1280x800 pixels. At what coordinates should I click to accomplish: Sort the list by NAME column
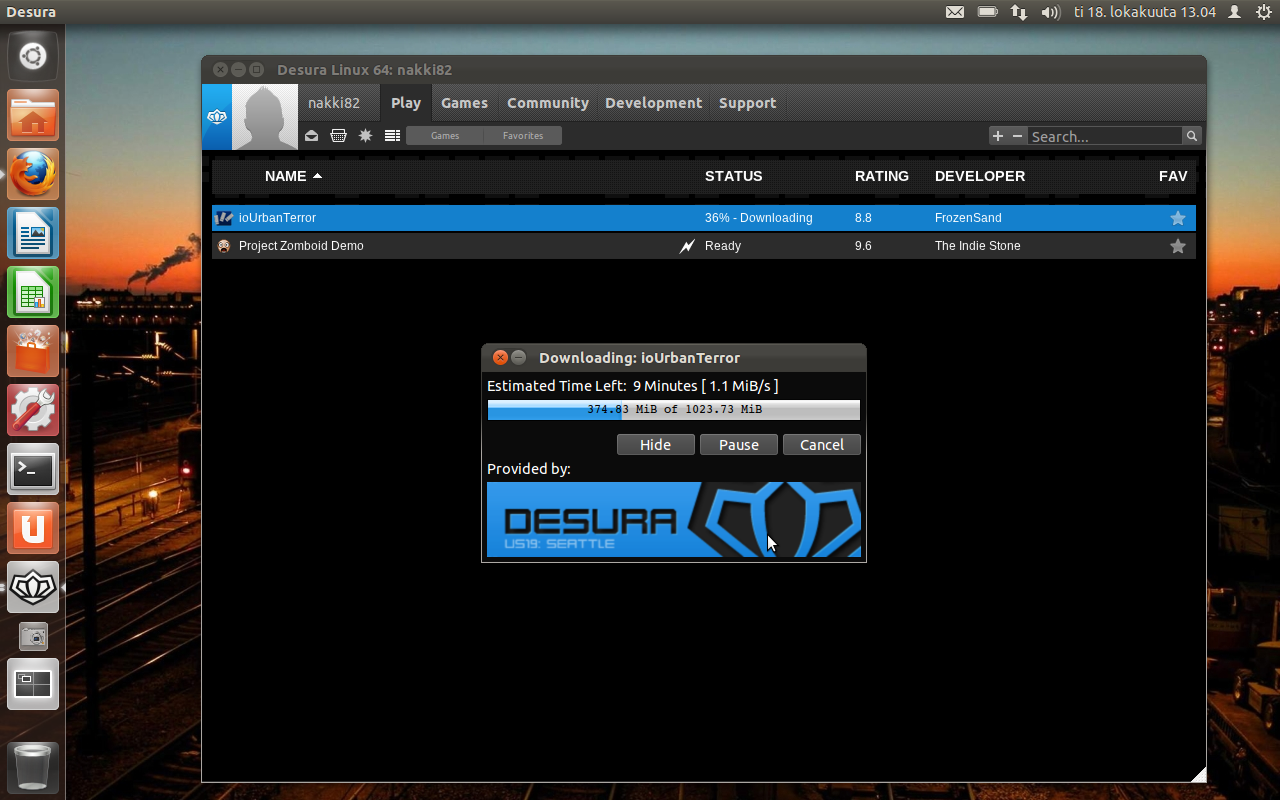(x=286, y=176)
